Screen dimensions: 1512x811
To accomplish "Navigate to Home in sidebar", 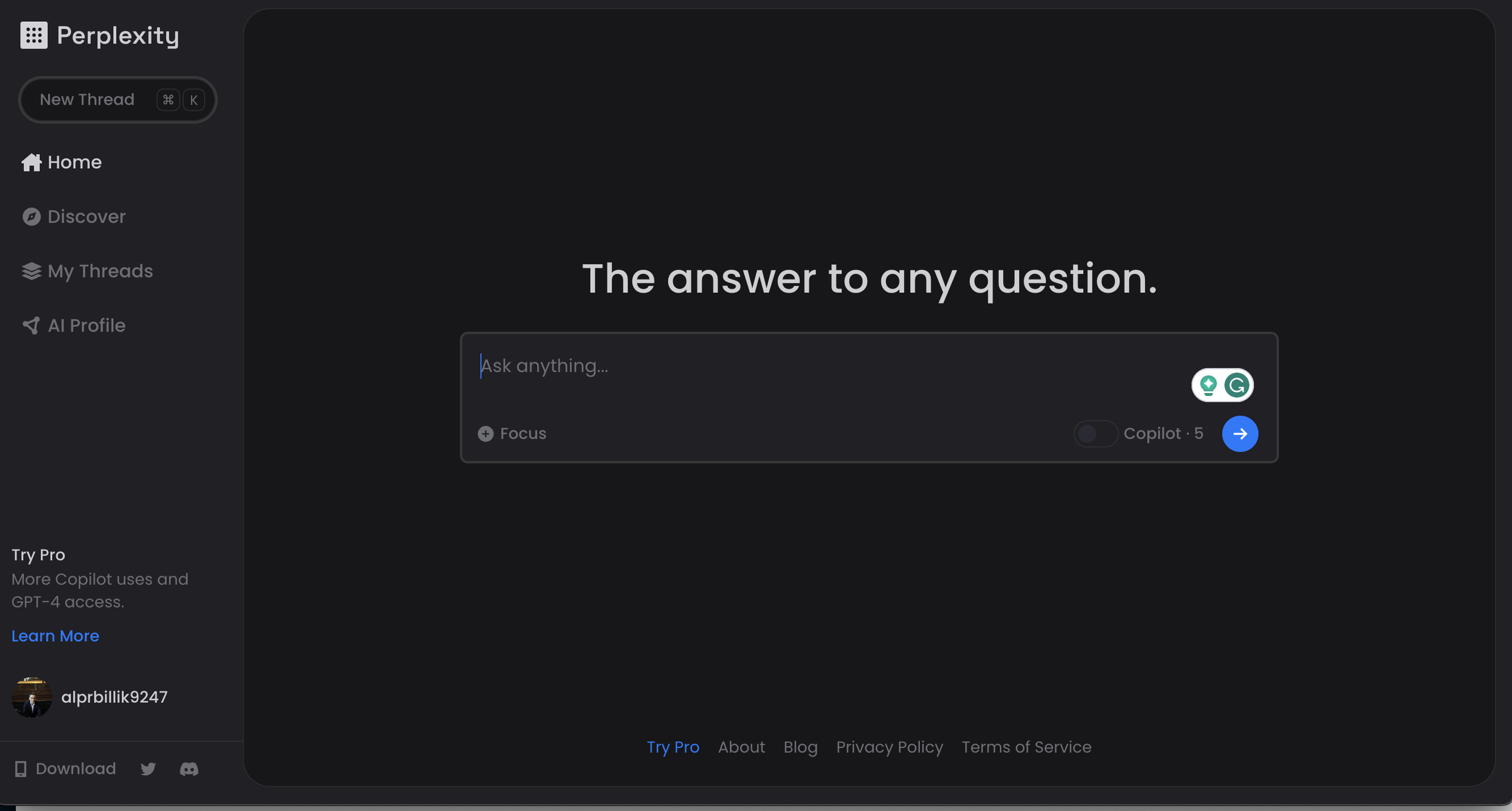I will pyautogui.click(x=74, y=162).
